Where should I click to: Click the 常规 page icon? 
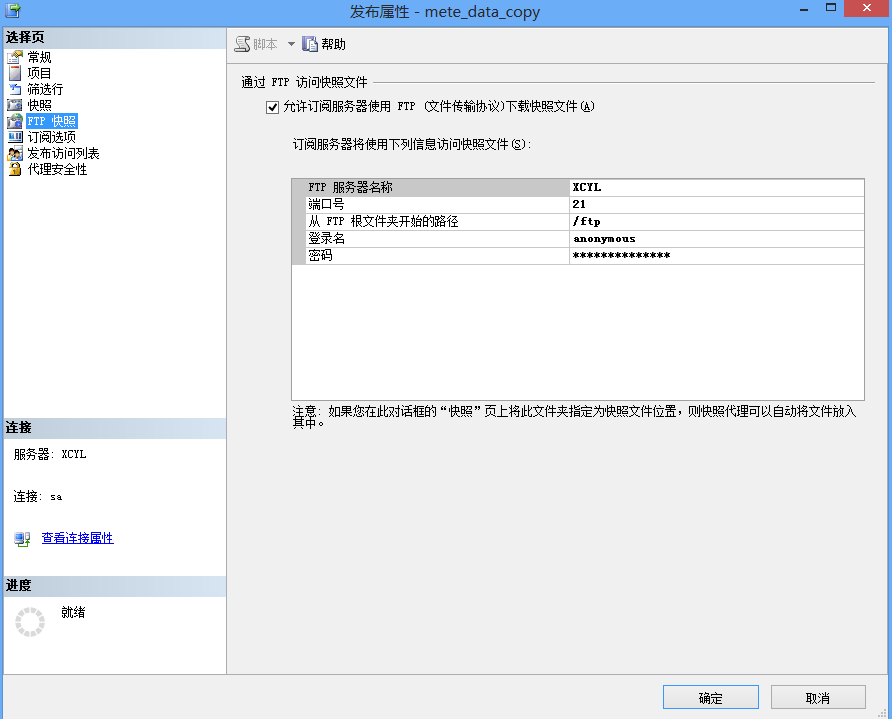(x=15, y=57)
